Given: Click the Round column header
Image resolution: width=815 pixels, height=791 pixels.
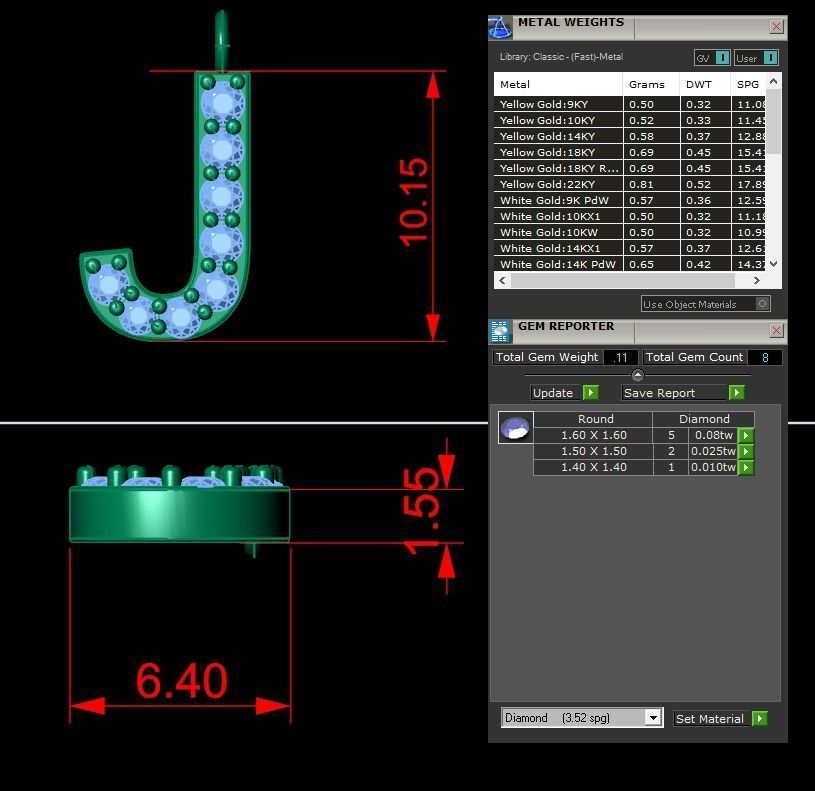Looking at the screenshot, I should [x=593, y=419].
